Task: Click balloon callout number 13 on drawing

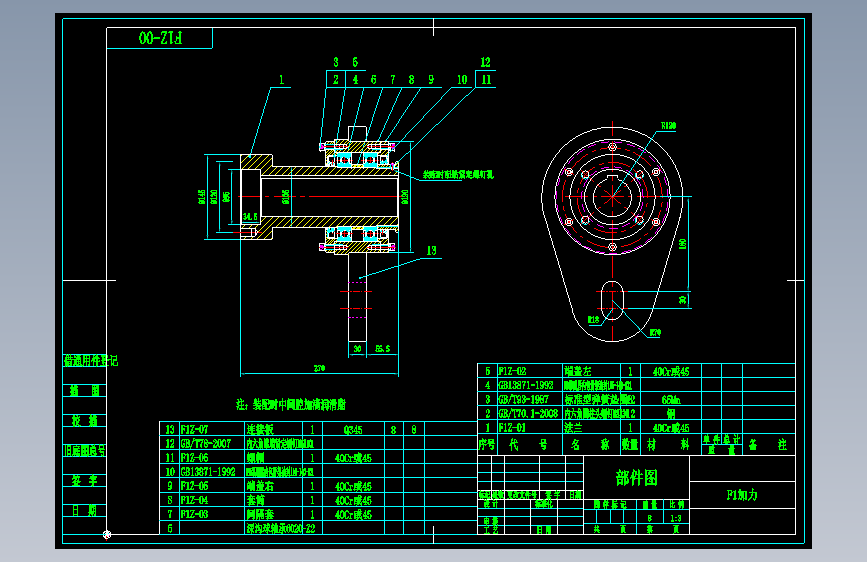Action: (431, 251)
